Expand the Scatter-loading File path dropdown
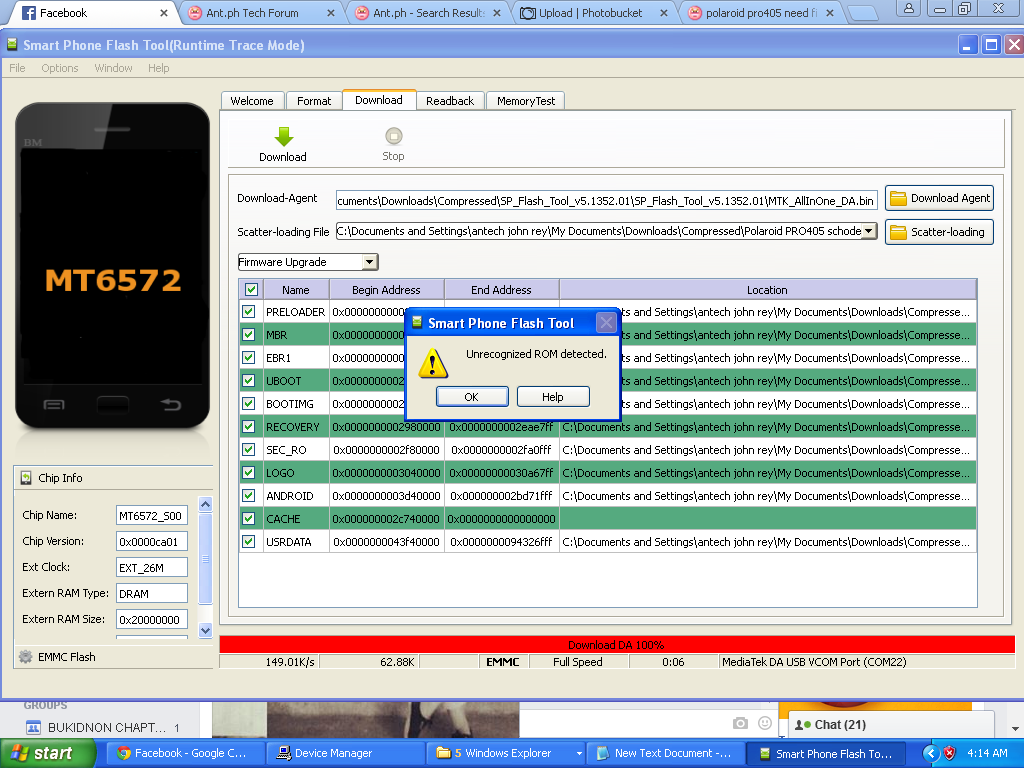 point(869,231)
